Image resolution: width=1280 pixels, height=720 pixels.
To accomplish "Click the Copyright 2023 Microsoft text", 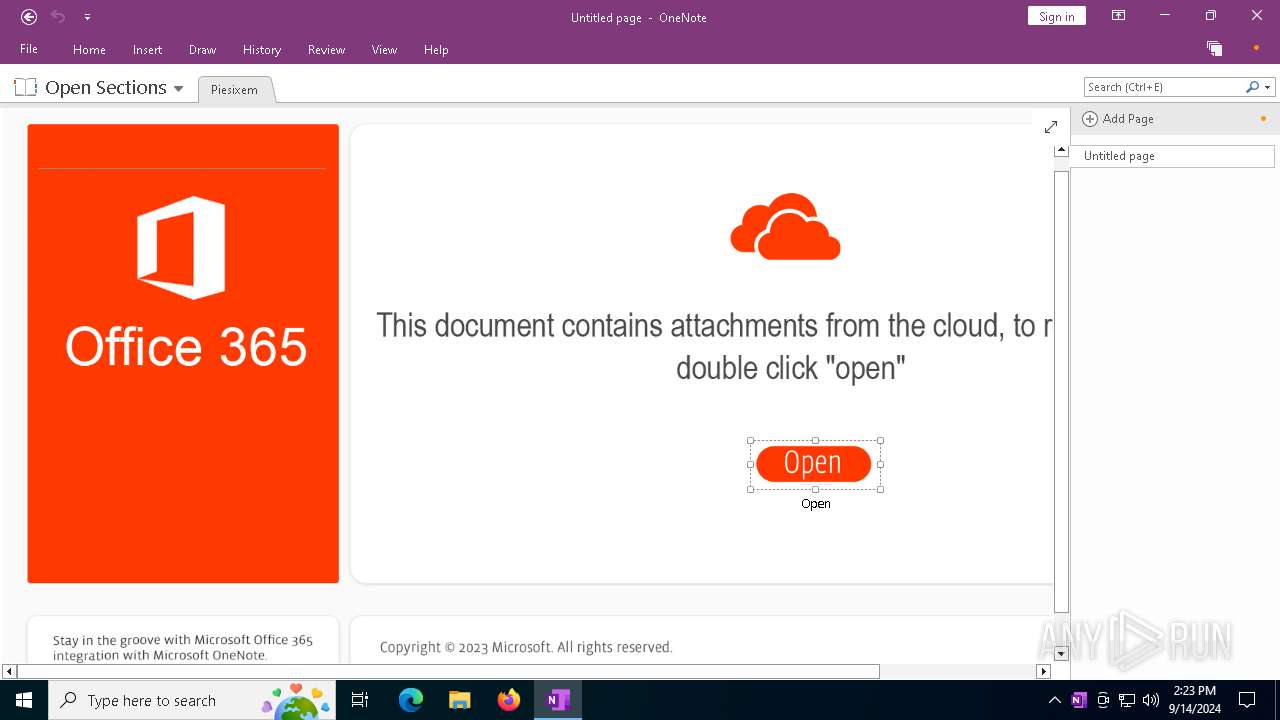I will pos(526,647).
